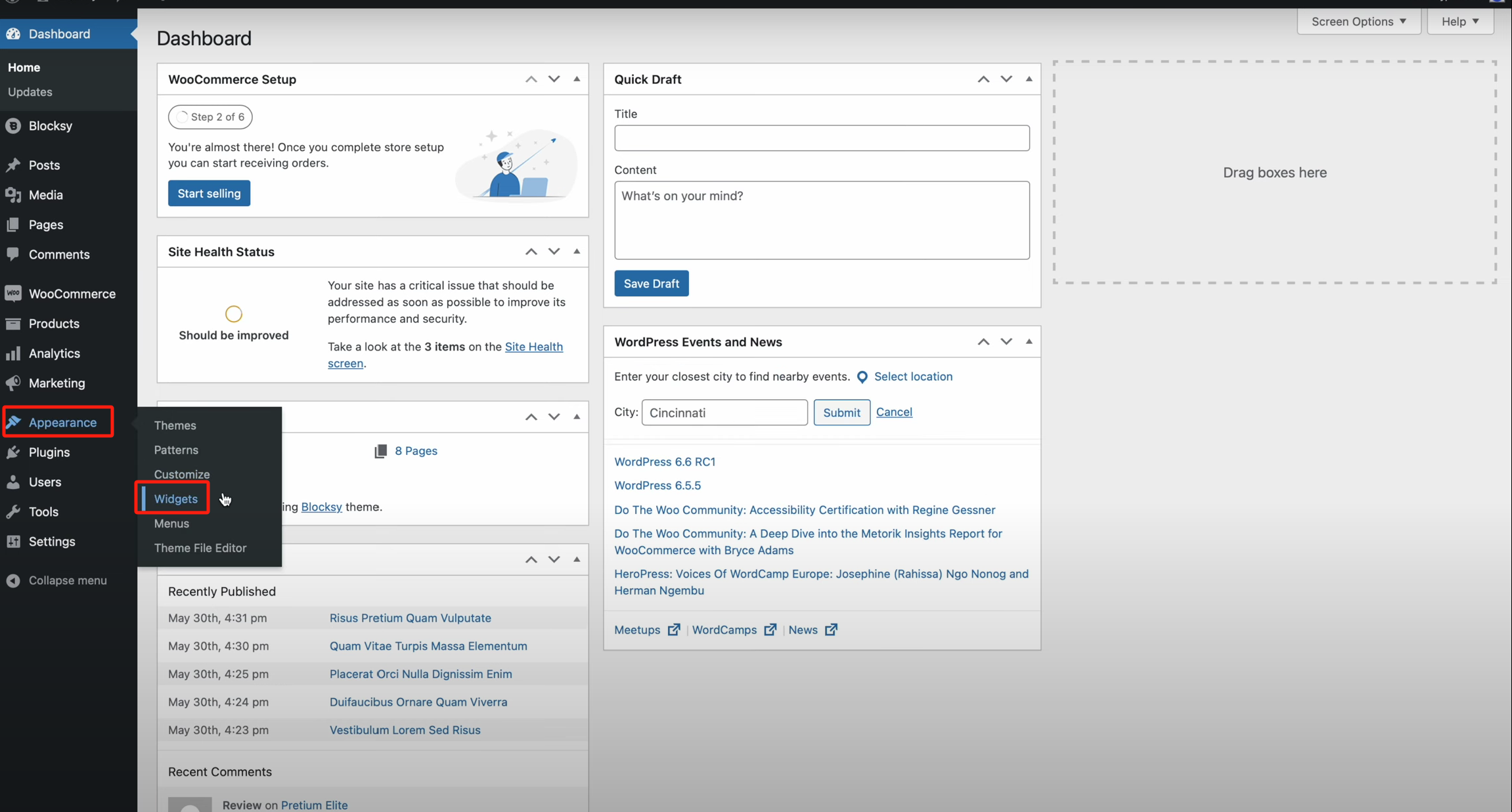Screen dimensions: 1512x812
Task: Toggle the Quick Draft panel collapse arrow
Action: pos(1029,79)
